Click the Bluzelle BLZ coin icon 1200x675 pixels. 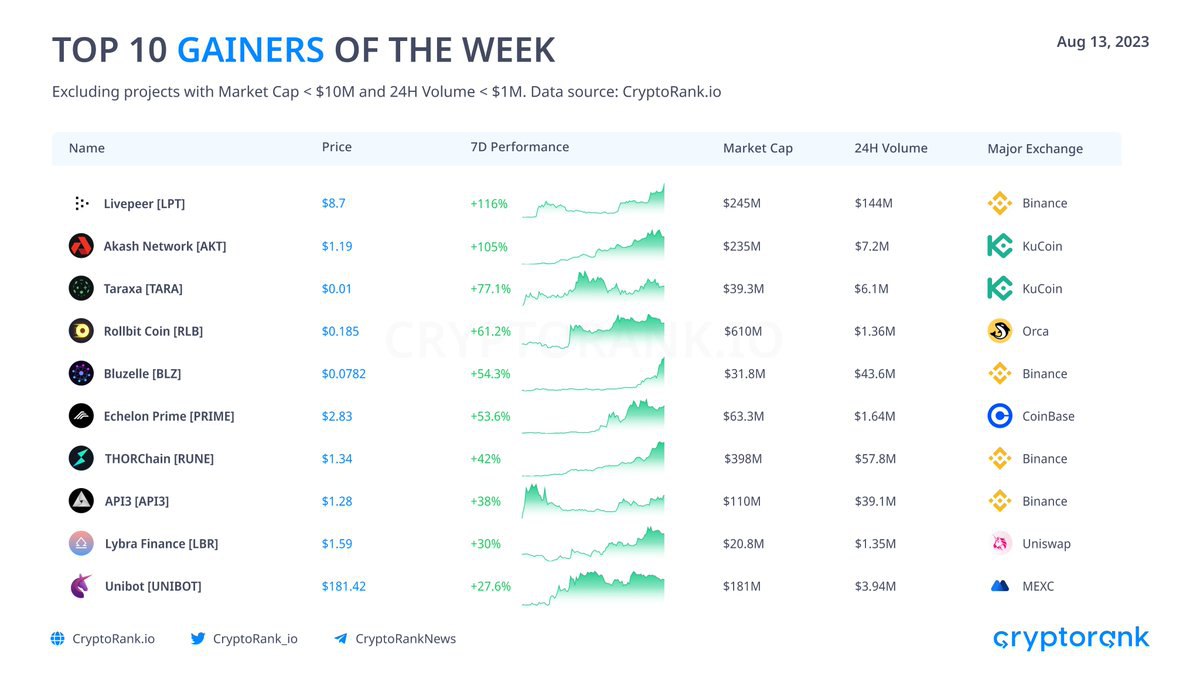point(81,373)
